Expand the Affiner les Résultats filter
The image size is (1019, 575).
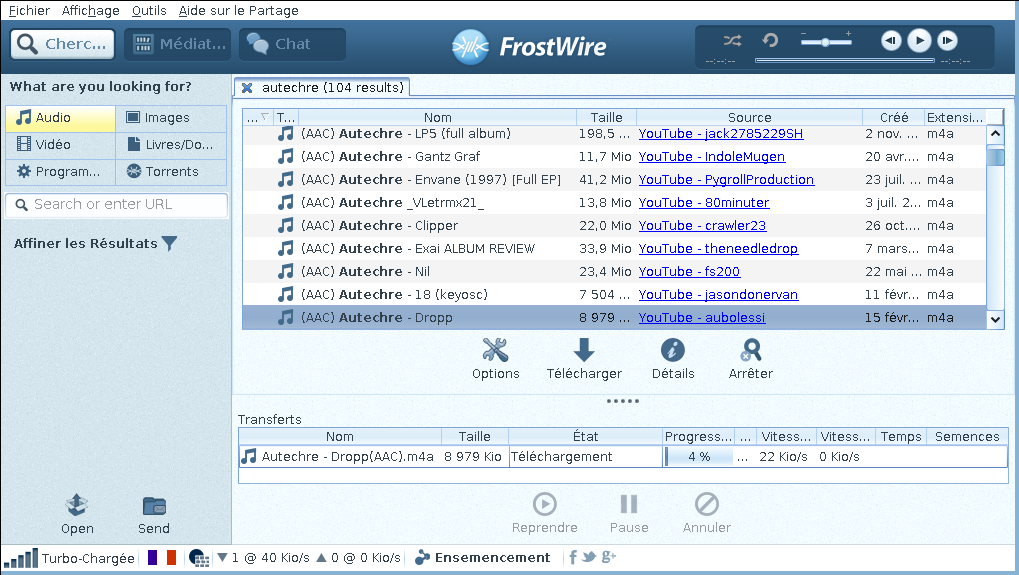96,244
